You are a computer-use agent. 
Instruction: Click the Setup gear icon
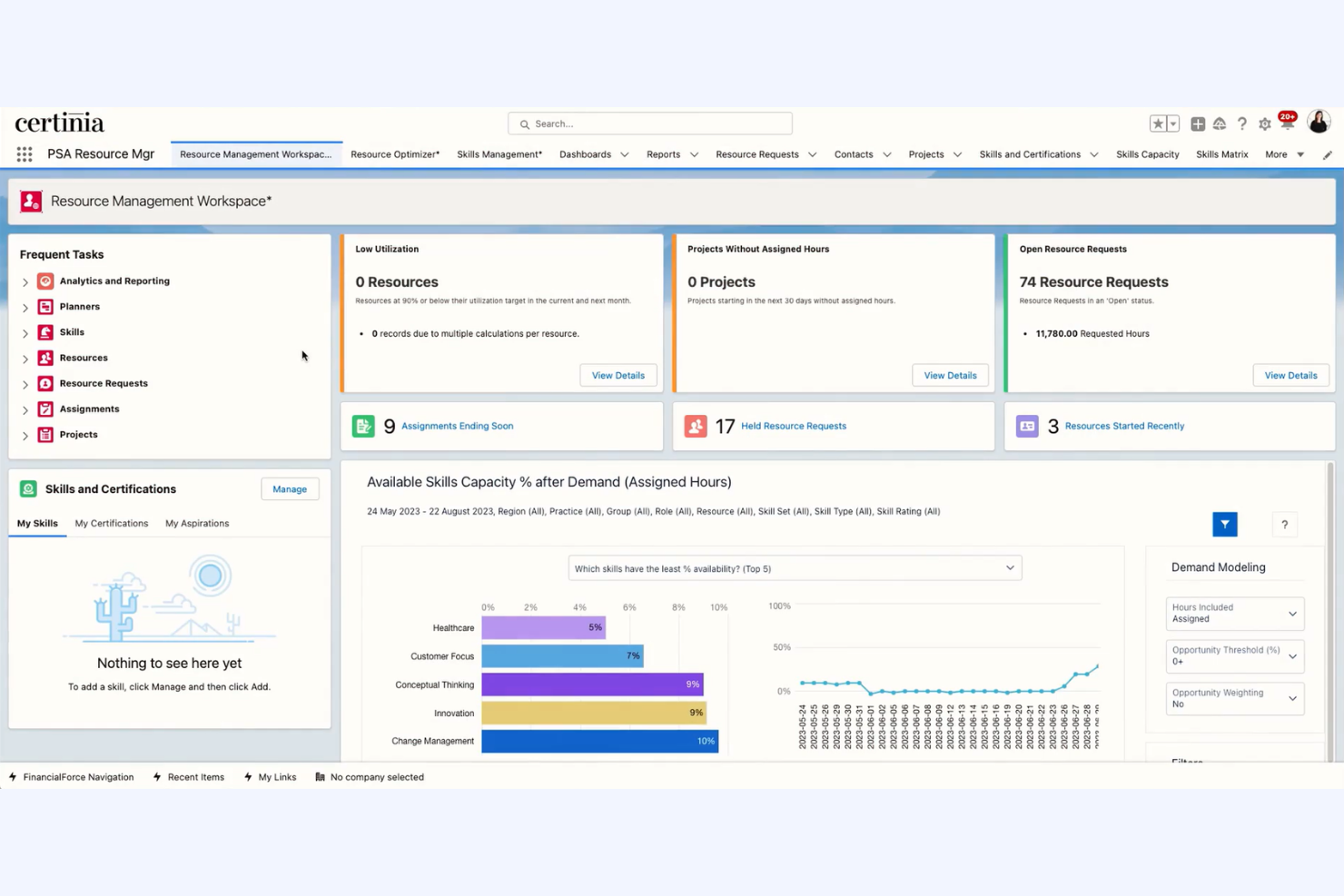tap(1264, 123)
